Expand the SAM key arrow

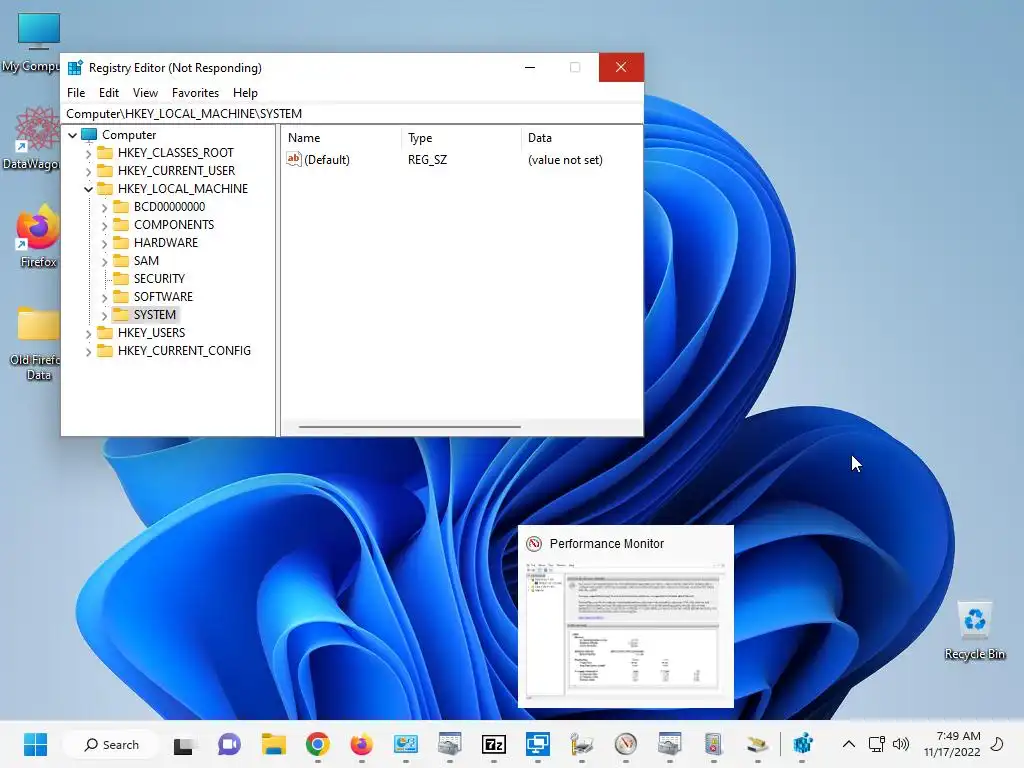coord(104,261)
